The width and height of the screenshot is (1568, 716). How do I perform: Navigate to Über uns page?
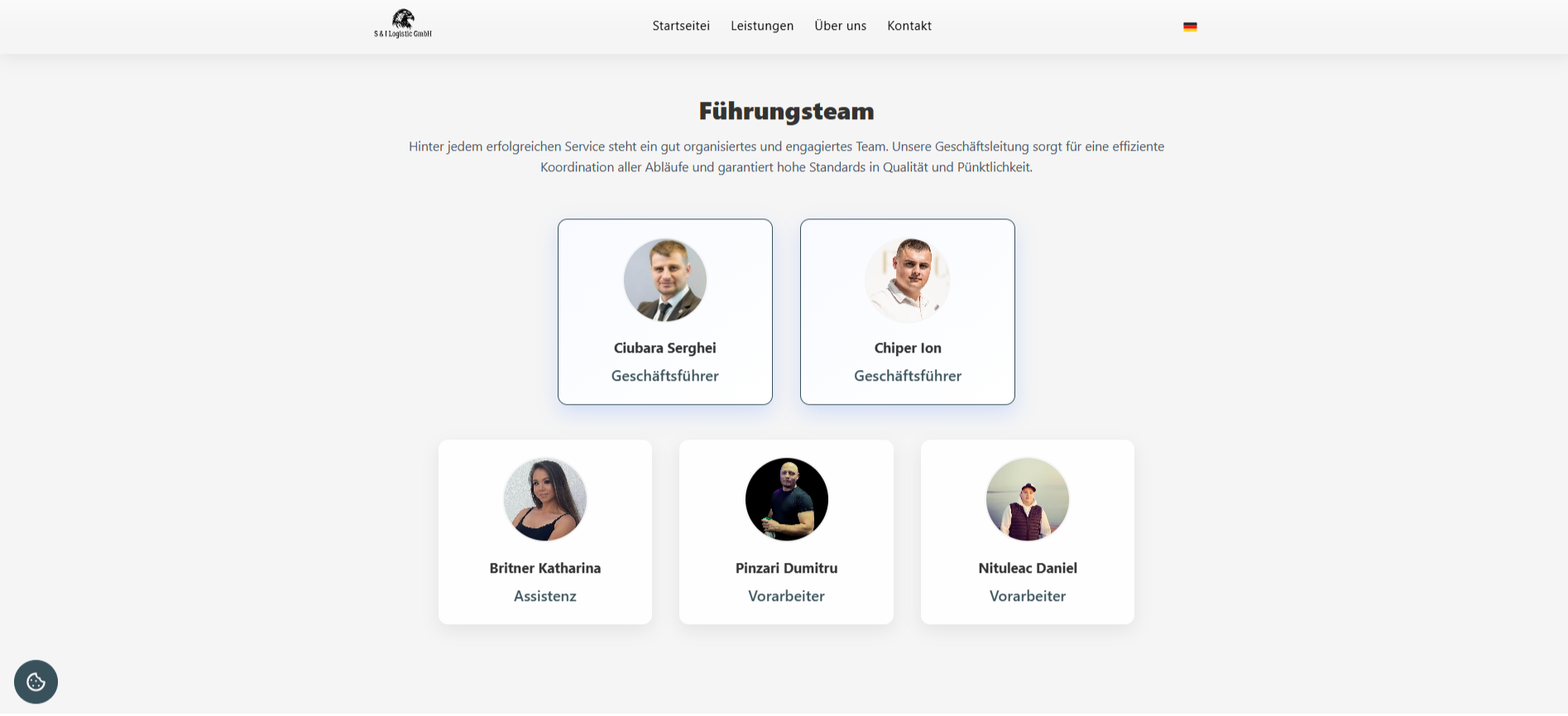point(841,26)
